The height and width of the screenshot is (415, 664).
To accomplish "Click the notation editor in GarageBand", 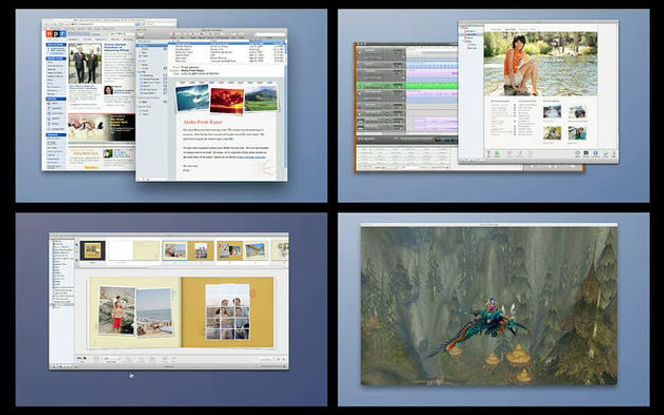I will (407, 158).
